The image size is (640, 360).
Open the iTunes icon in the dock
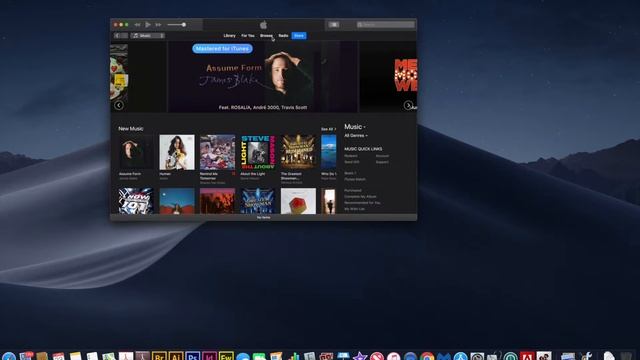(x=393, y=356)
